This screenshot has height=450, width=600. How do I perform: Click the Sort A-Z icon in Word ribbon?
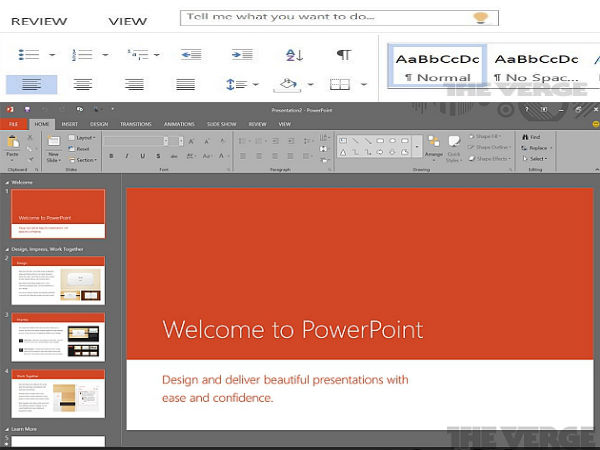294,55
